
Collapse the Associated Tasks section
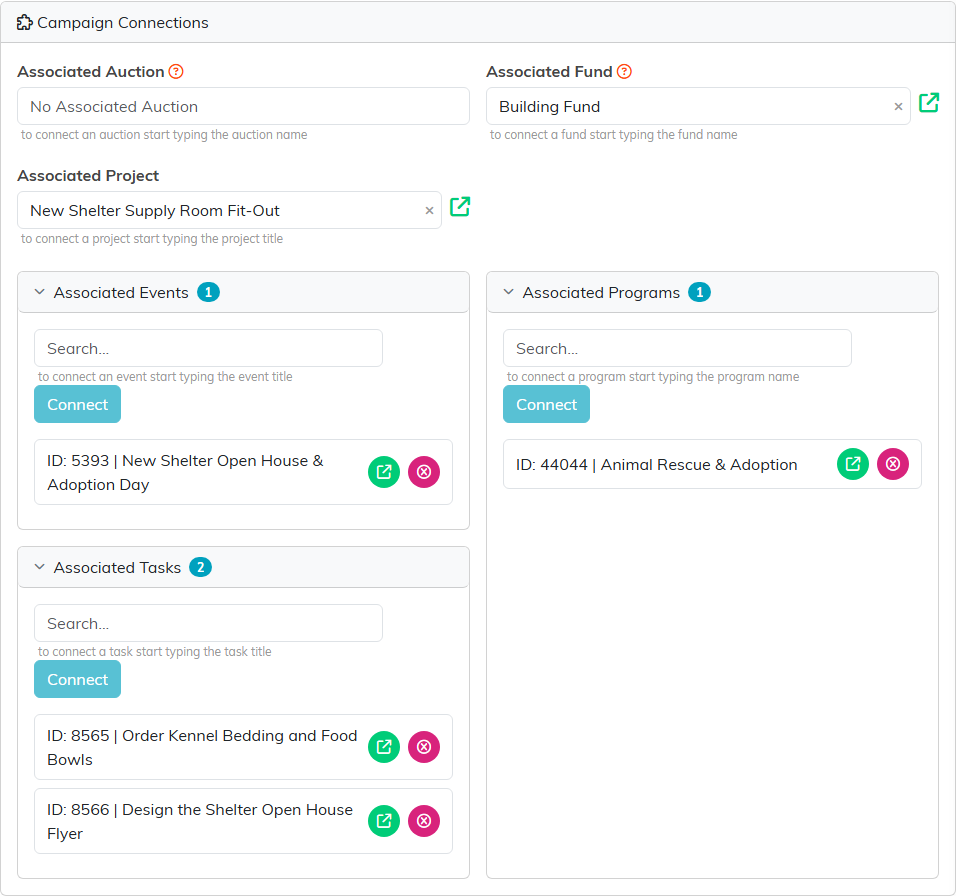coord(40,567)
